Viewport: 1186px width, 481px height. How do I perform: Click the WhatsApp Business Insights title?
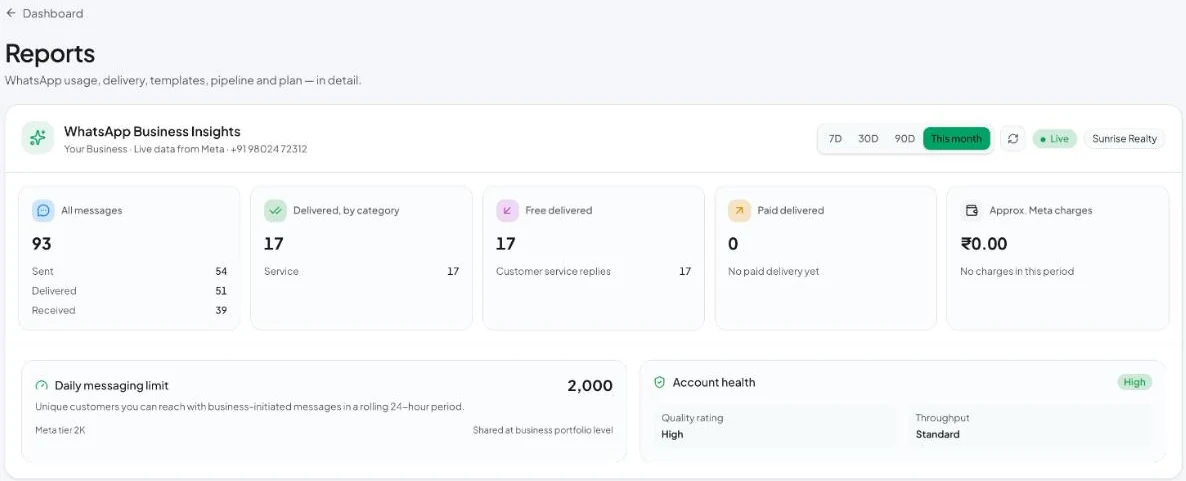(152, 132)
